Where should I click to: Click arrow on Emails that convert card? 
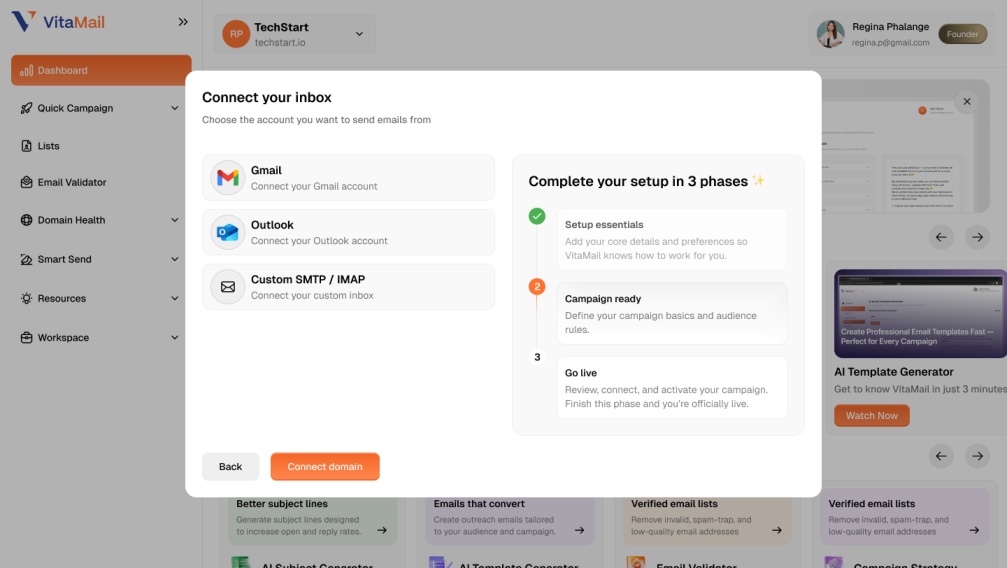[x=579, y=530]
